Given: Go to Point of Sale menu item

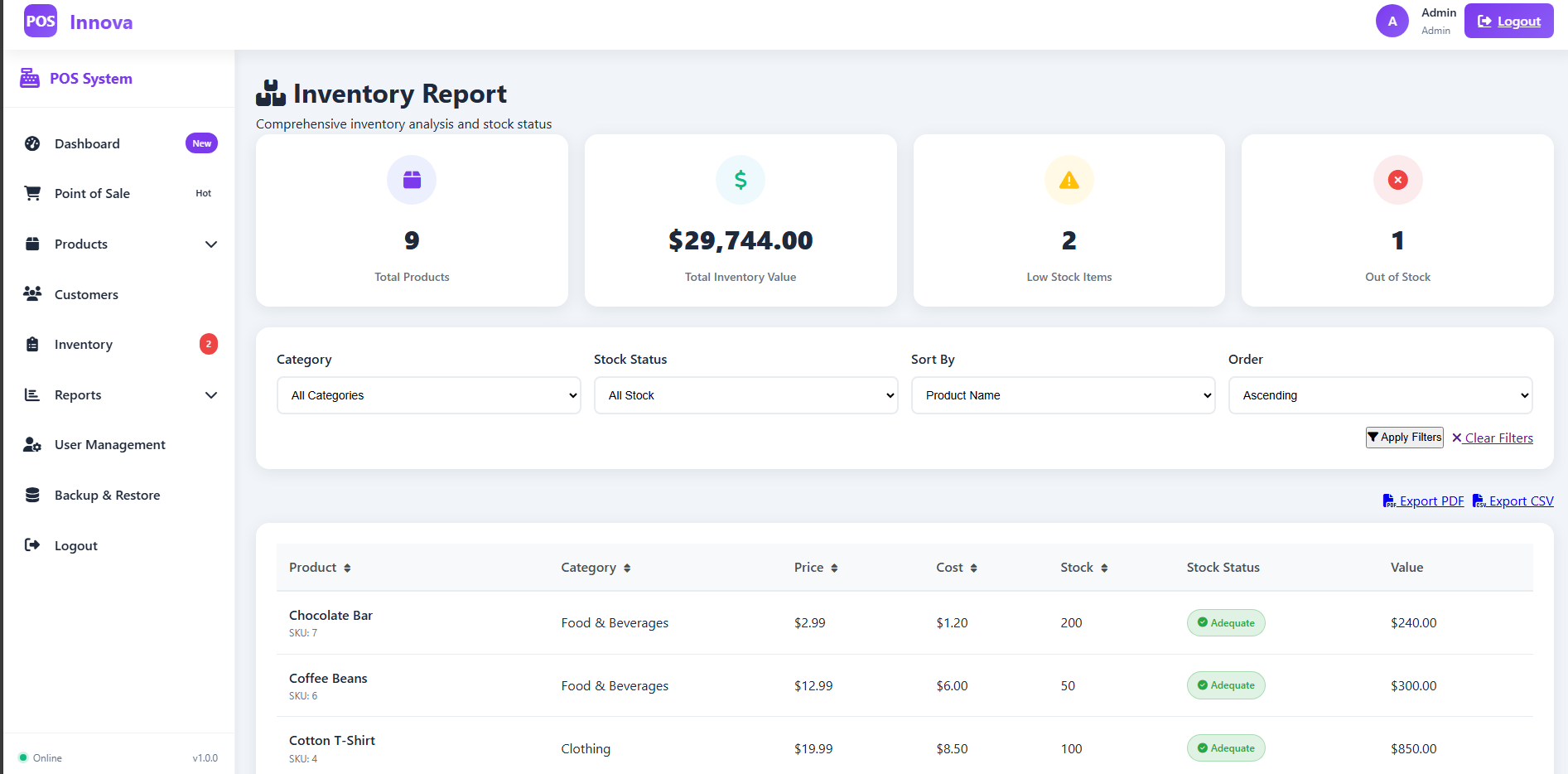Looking at the screenshot, I should click(x=92, y=194).
